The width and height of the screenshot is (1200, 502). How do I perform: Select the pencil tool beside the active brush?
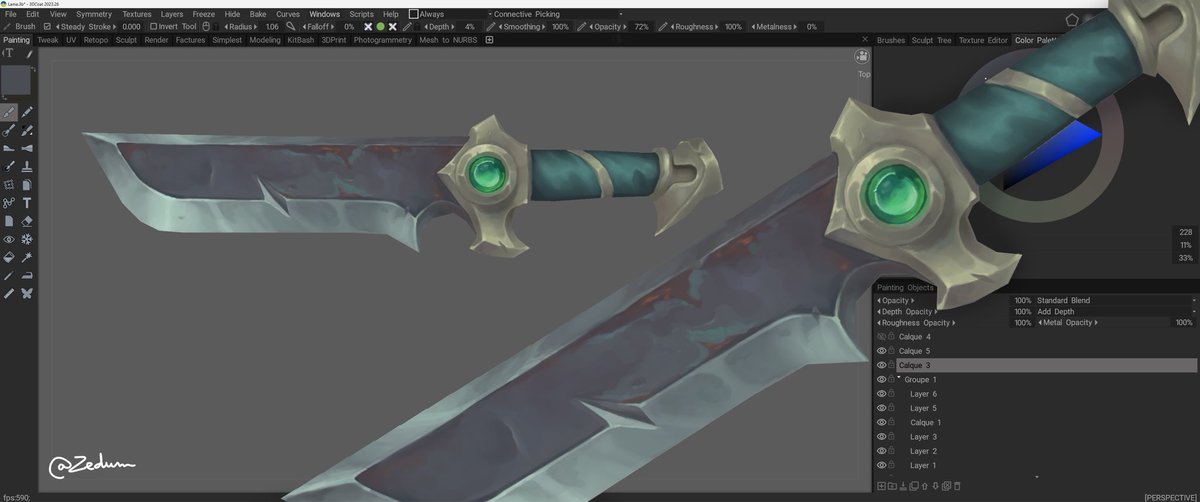(28, 112)
